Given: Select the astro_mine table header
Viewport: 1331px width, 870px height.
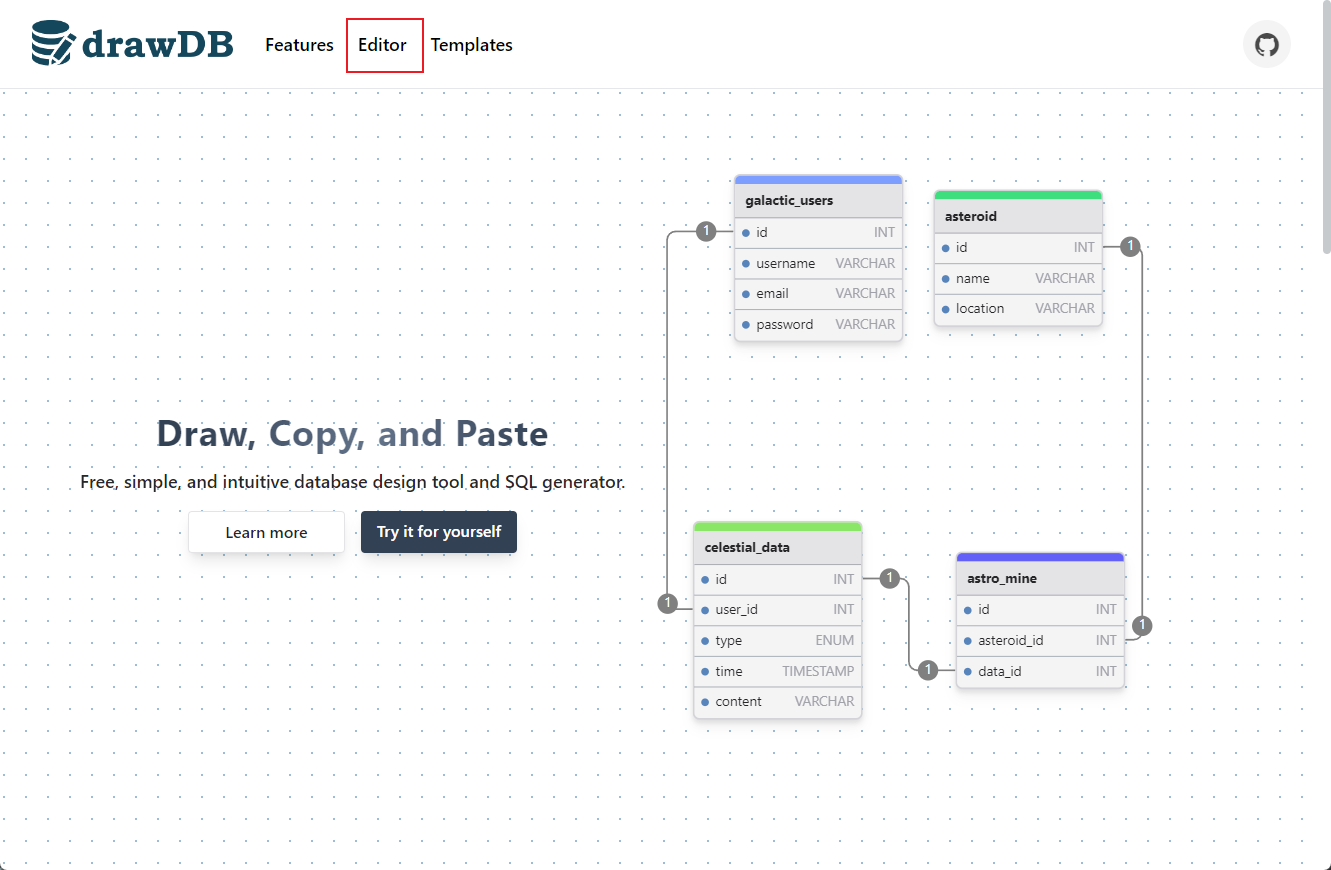Looking at the screenshot, I should [x=1039, y=578].
